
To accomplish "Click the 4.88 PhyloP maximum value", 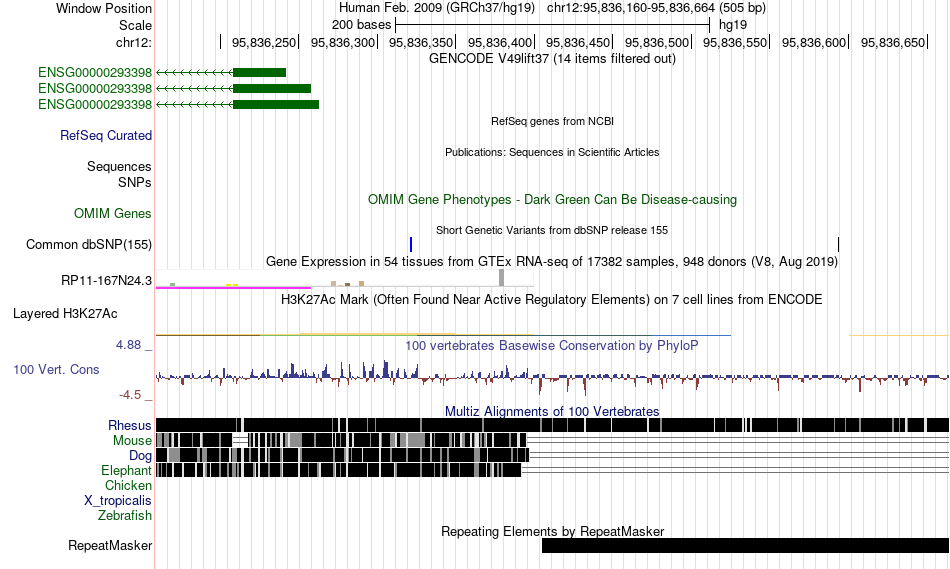I will [128, 345].
